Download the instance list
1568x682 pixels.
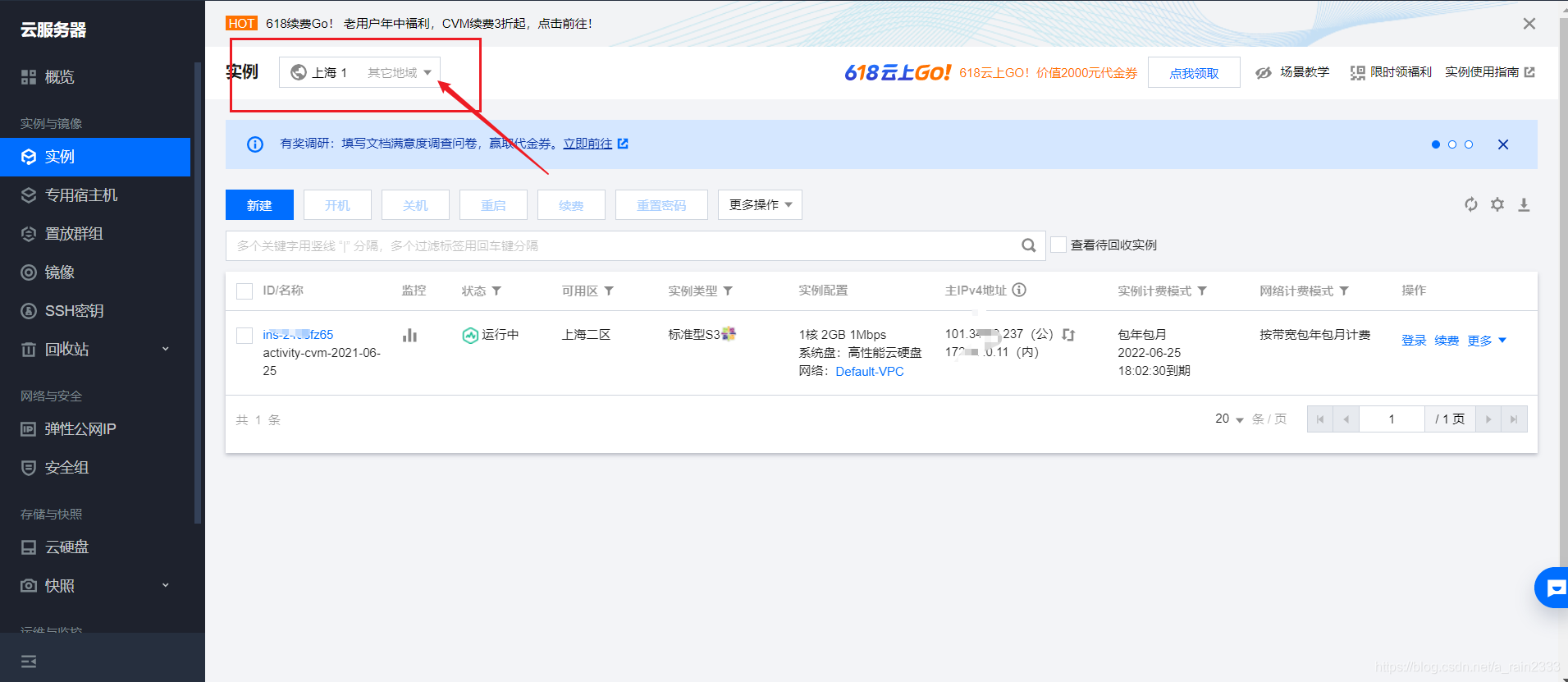(1524, 204)
